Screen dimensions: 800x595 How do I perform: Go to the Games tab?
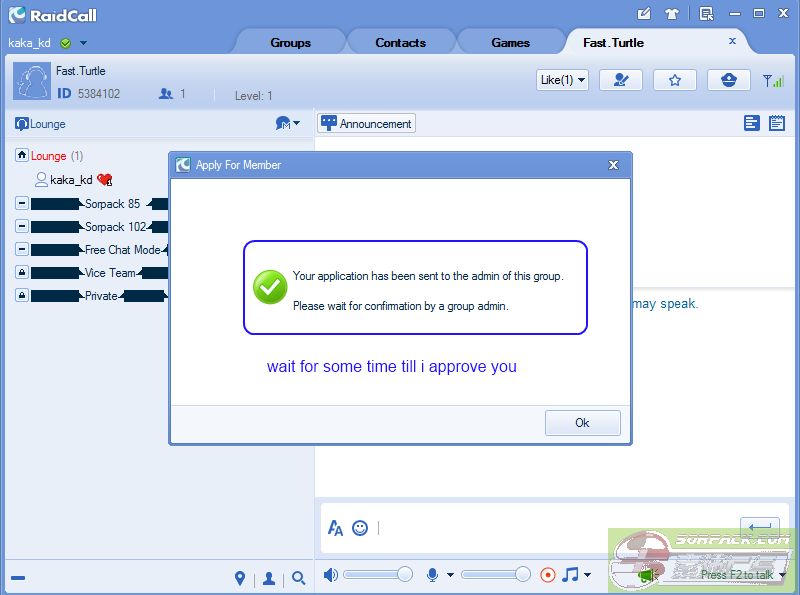510,43
